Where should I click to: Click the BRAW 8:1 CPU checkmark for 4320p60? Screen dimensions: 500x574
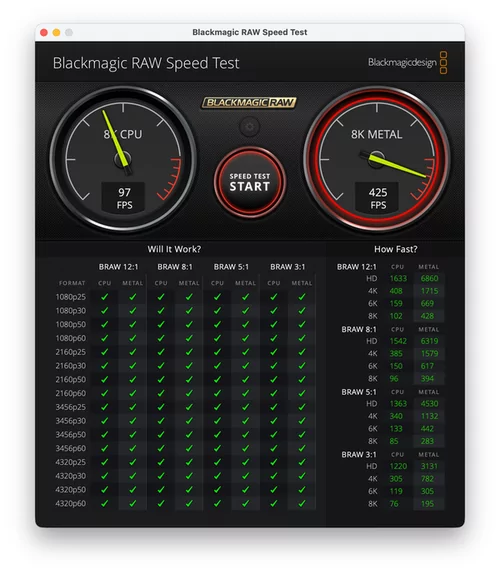(161, 503)
